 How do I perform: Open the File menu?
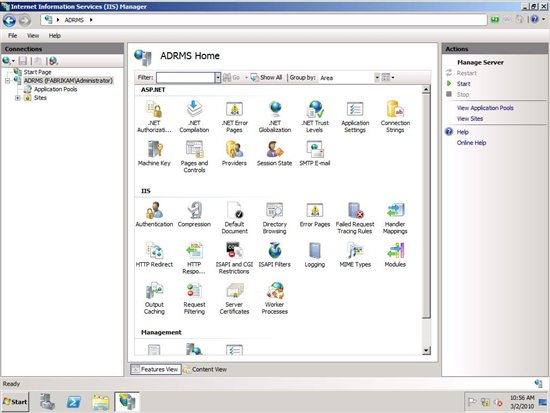[13, 35]
